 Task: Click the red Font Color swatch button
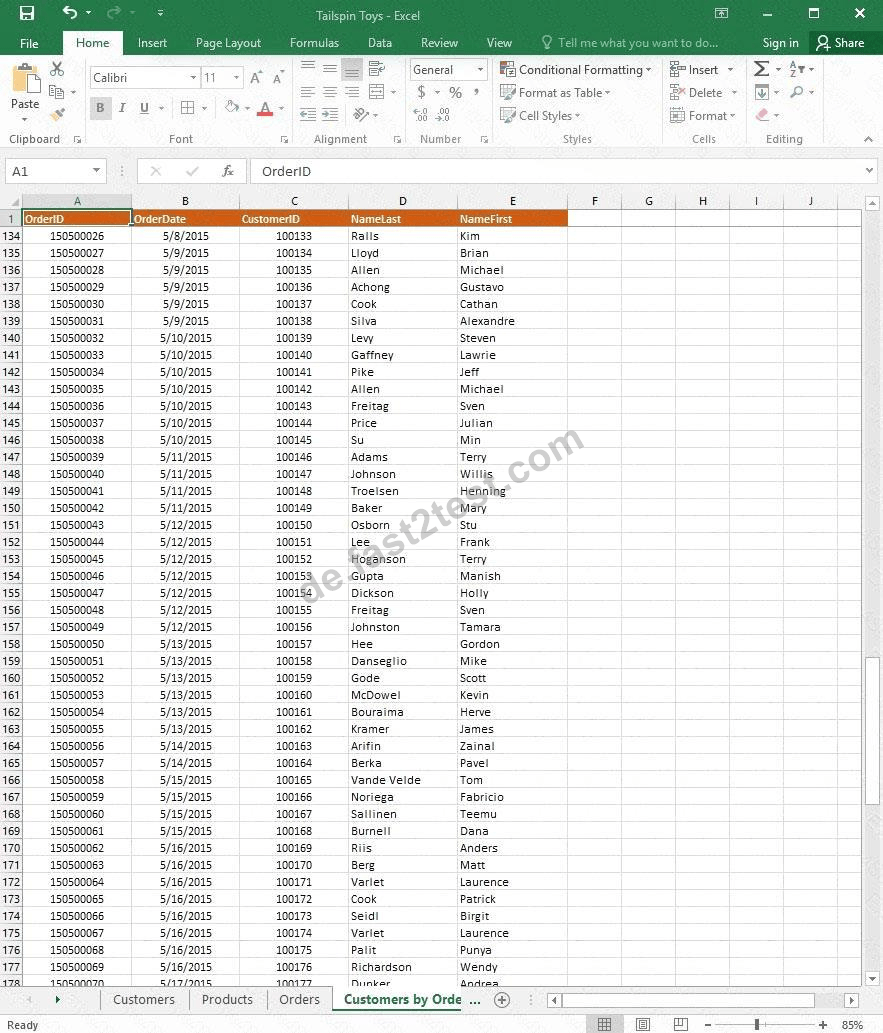click(265, 108)
